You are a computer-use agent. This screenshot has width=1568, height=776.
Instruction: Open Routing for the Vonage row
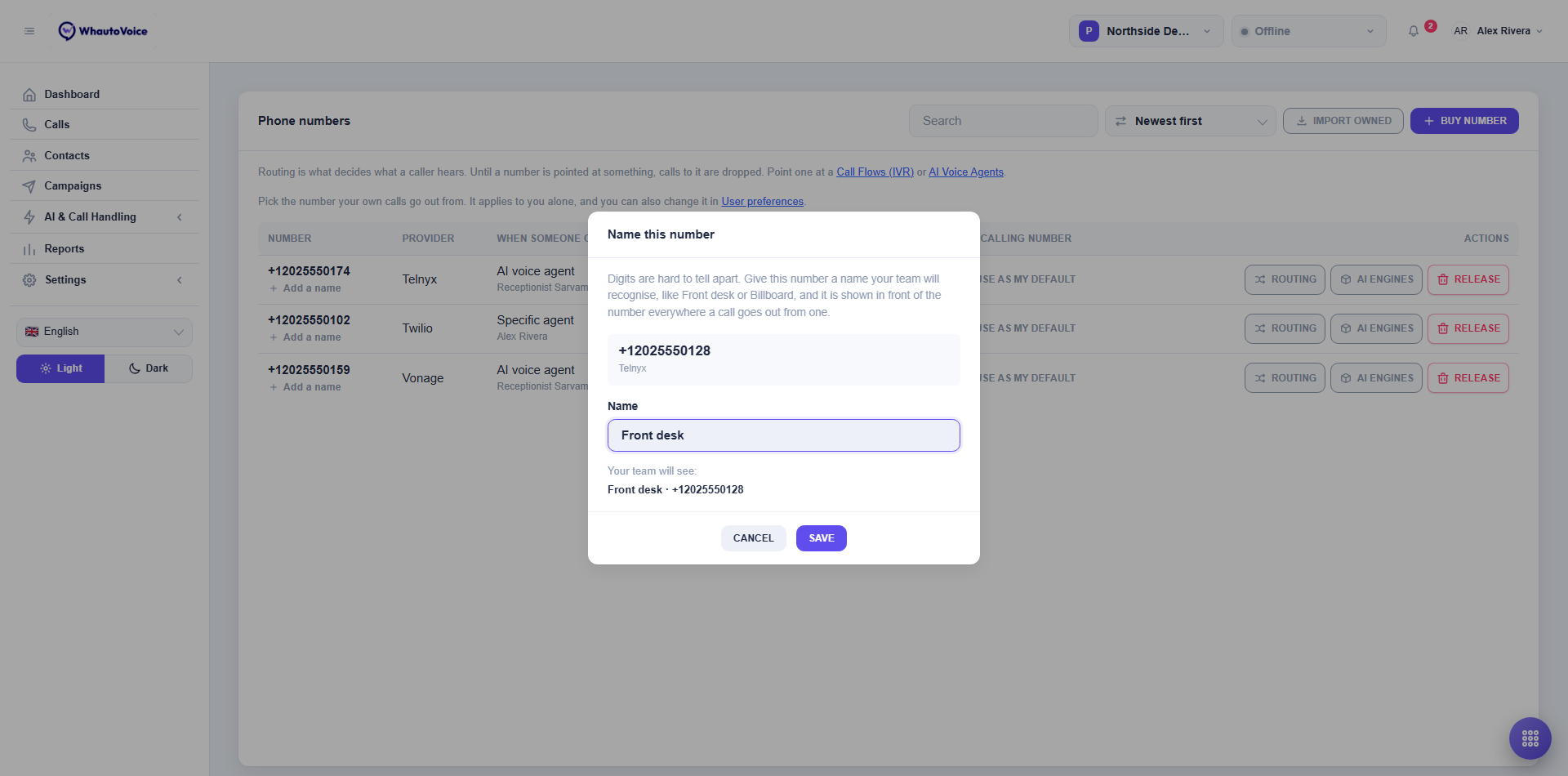(x=1285, y=378)
